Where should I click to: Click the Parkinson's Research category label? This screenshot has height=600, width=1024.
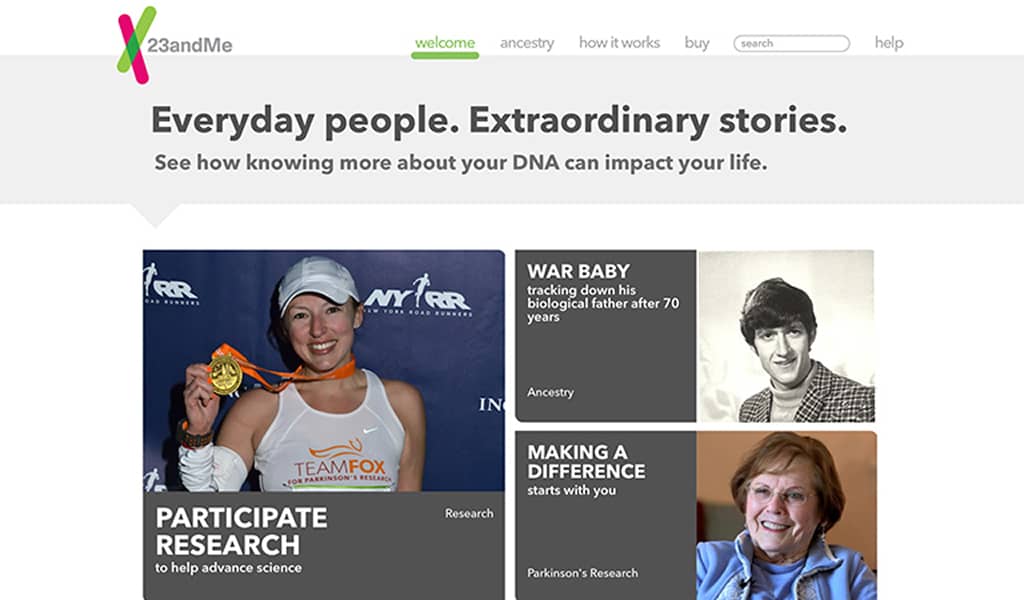(x=582, y=573)
